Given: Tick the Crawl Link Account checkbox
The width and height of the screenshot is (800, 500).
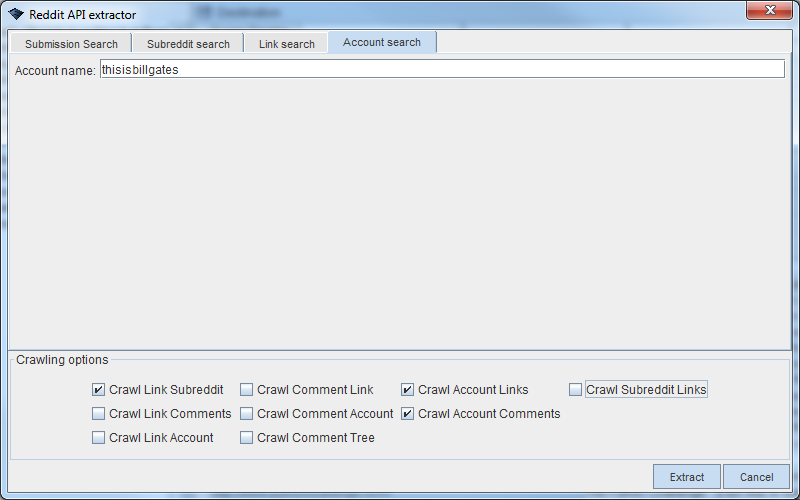Looking at the screenshot, I should pyautogui.click(x=99, y=438).
